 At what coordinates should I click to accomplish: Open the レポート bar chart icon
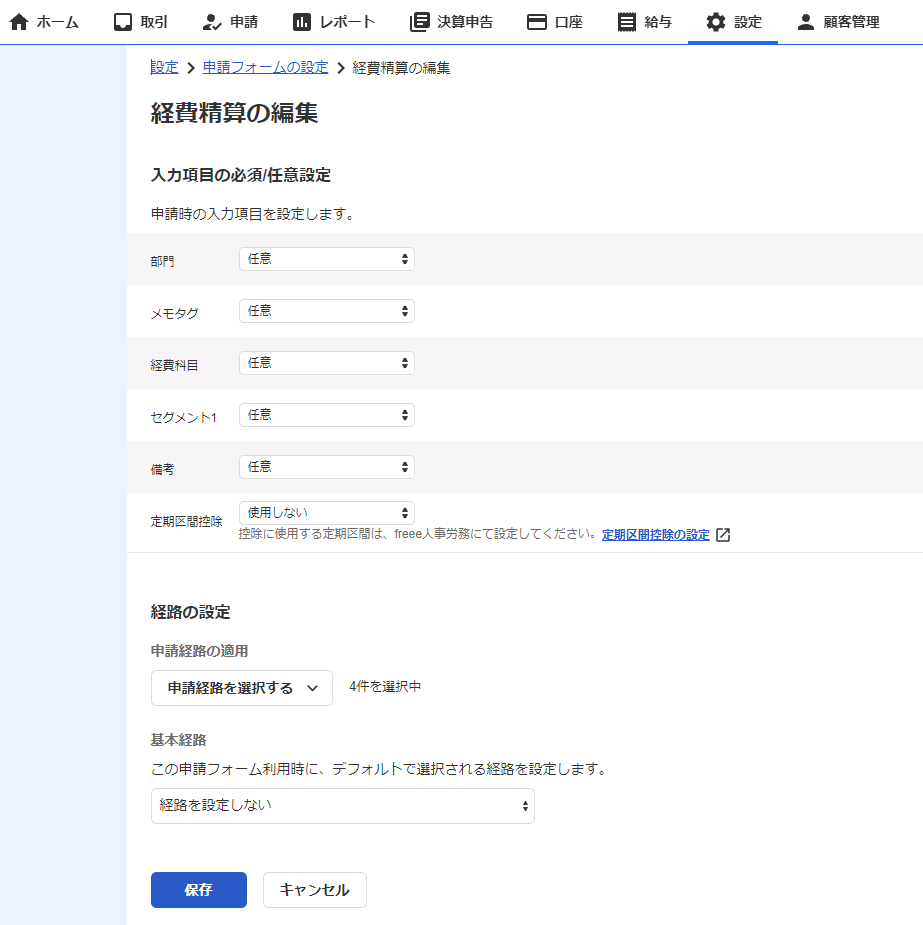(302, 22)
